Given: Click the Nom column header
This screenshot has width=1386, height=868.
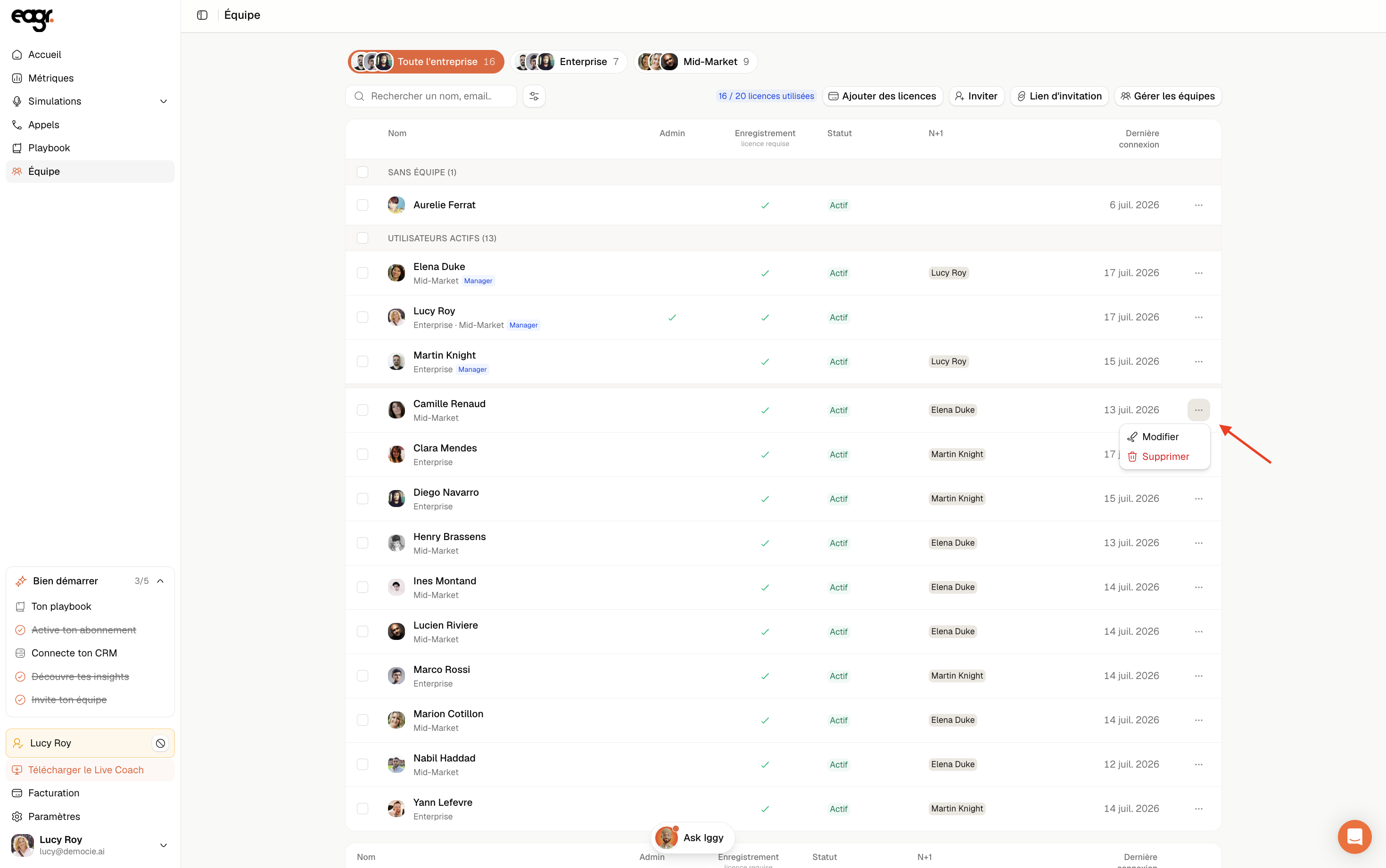Looking at the screenshot, I should pos(397,133).
